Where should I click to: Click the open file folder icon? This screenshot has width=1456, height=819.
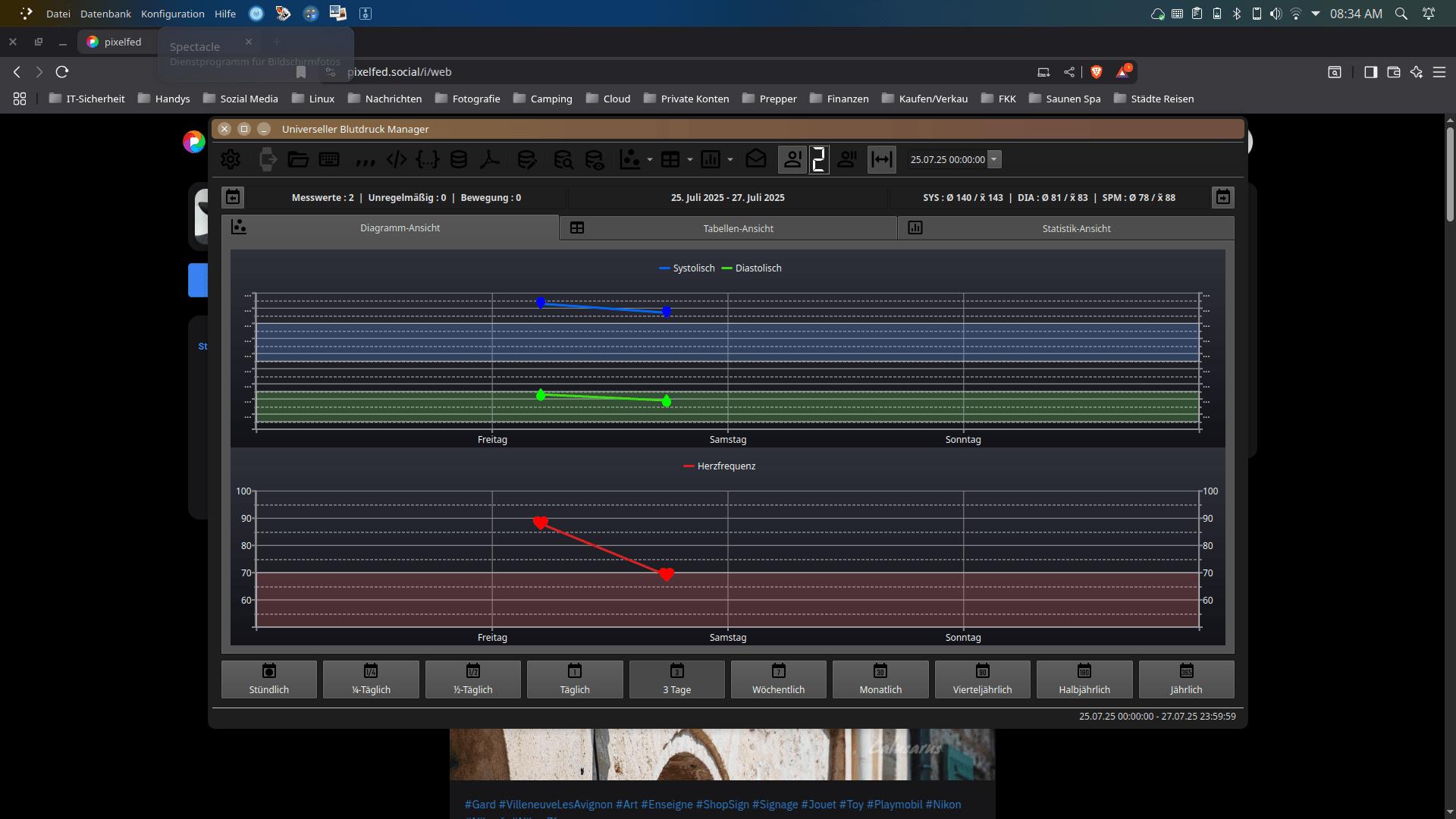pyautogui.click(x=298, y=160)
